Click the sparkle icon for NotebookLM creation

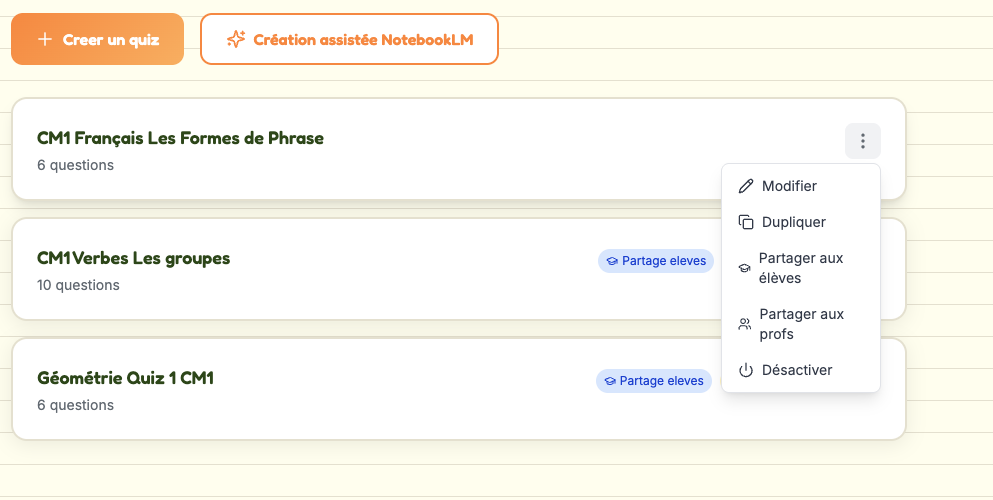click(236, 39)
